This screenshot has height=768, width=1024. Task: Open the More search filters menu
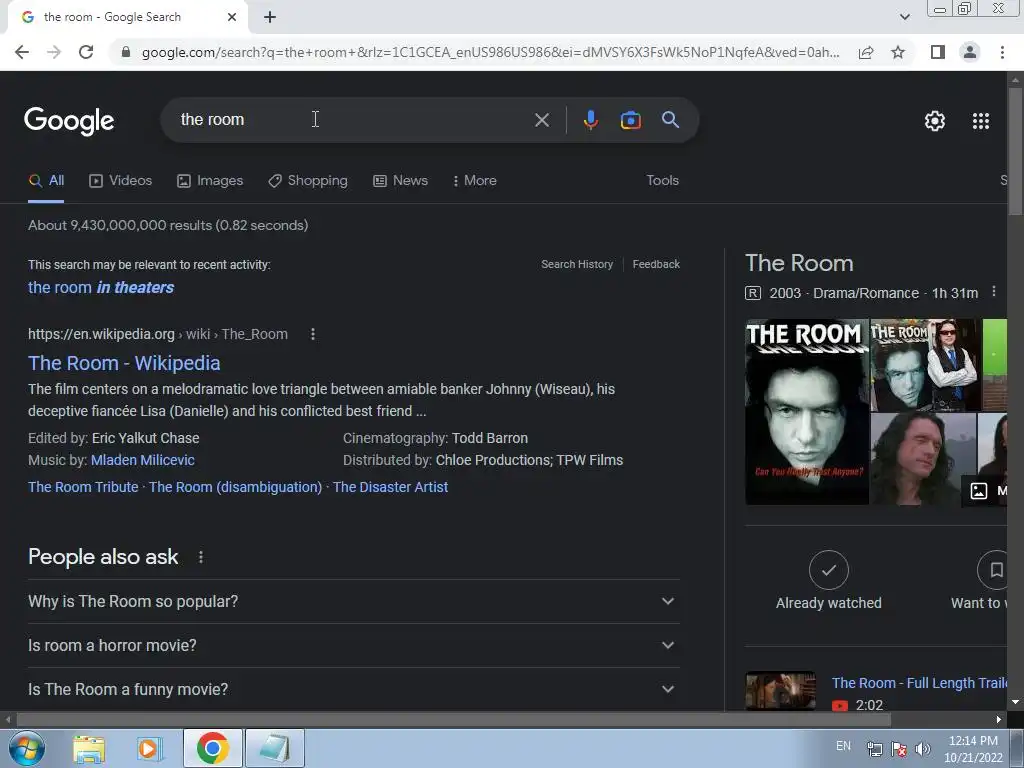(x=475, y=181)
